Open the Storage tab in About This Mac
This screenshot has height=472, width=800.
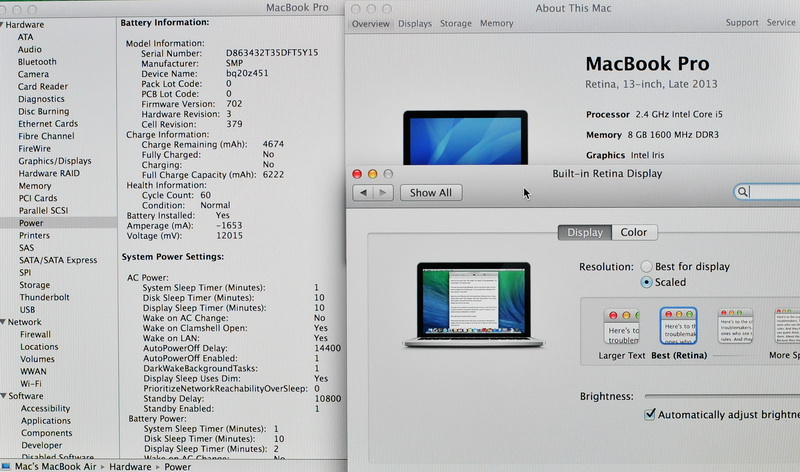coord(456,23)
